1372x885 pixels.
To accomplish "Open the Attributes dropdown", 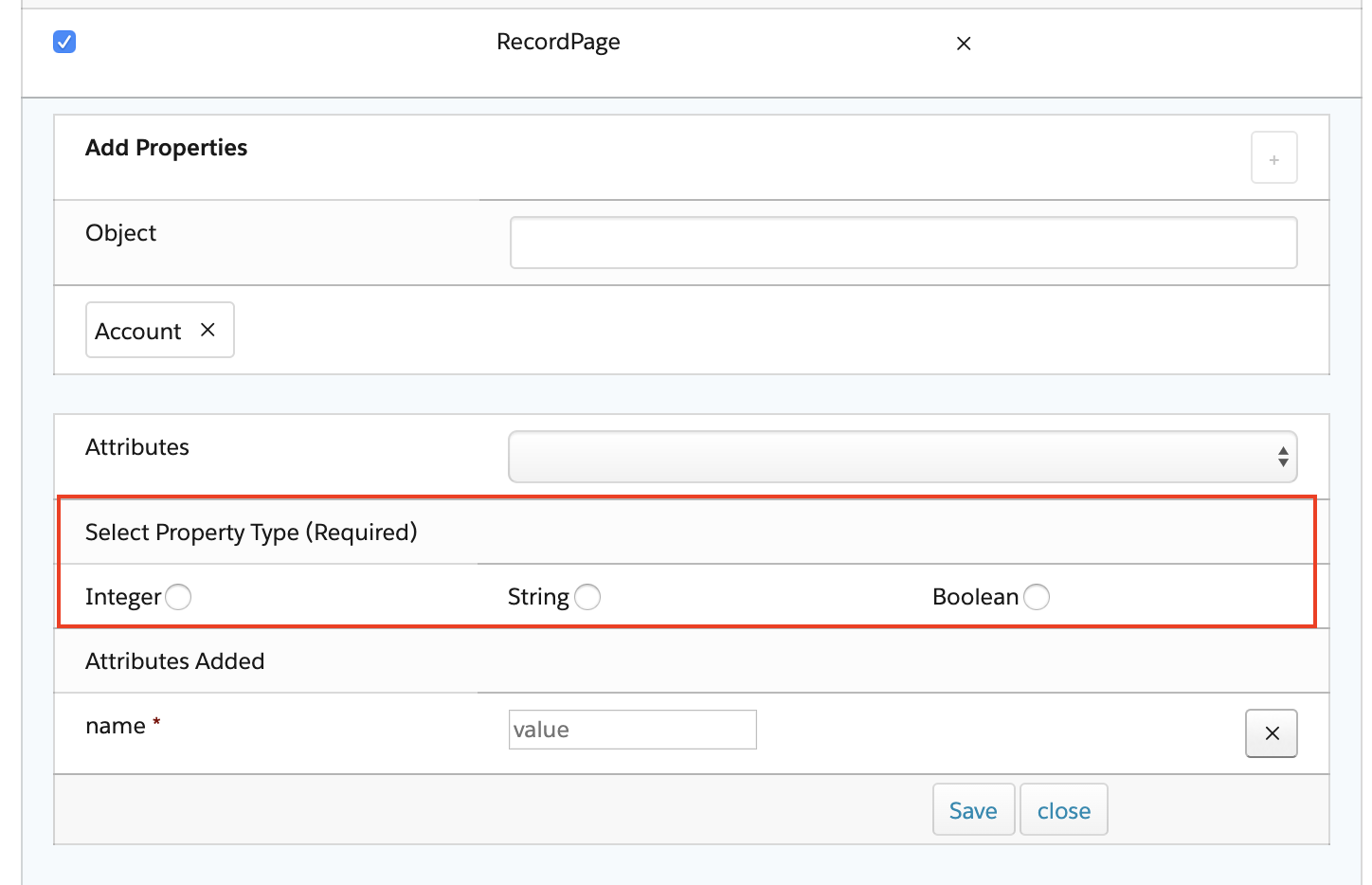I will 902,457.
